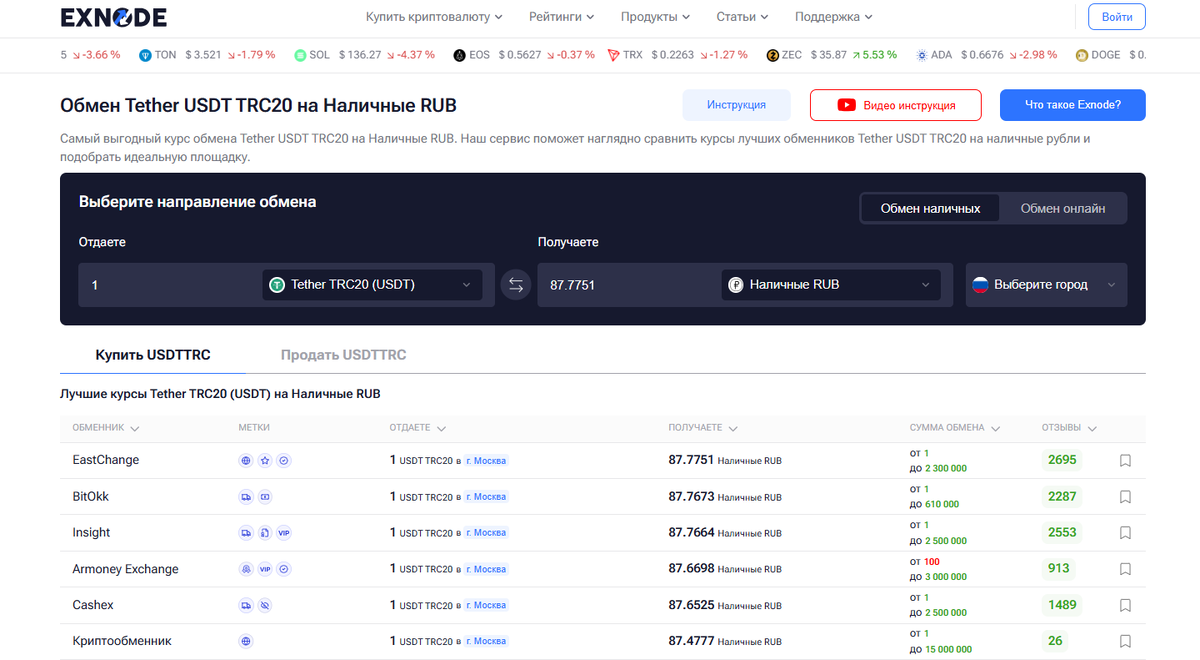Select the Продать USDTTRC tab

(x=343, y=355)
